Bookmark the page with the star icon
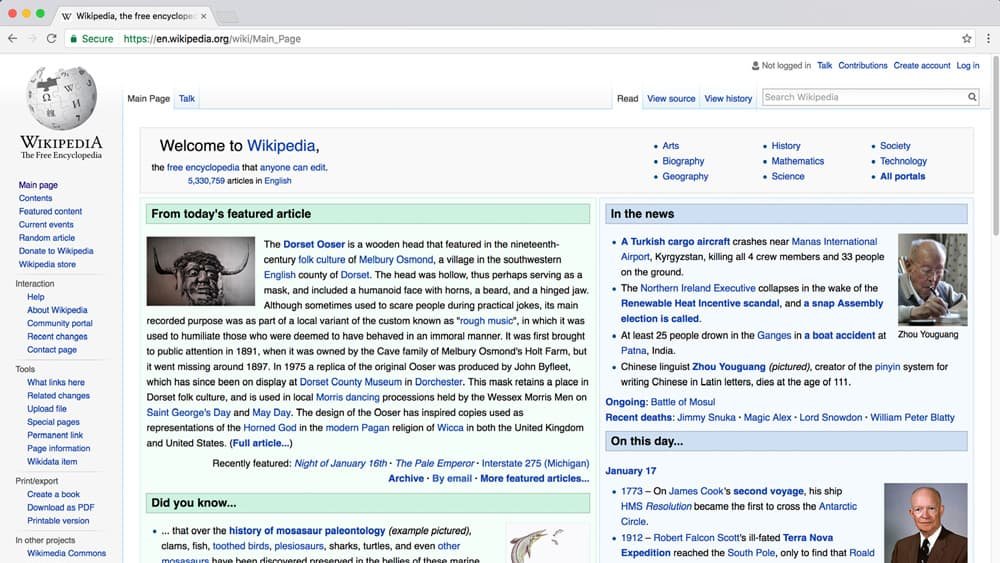The image size is (1000, 563). coord(967,39)
